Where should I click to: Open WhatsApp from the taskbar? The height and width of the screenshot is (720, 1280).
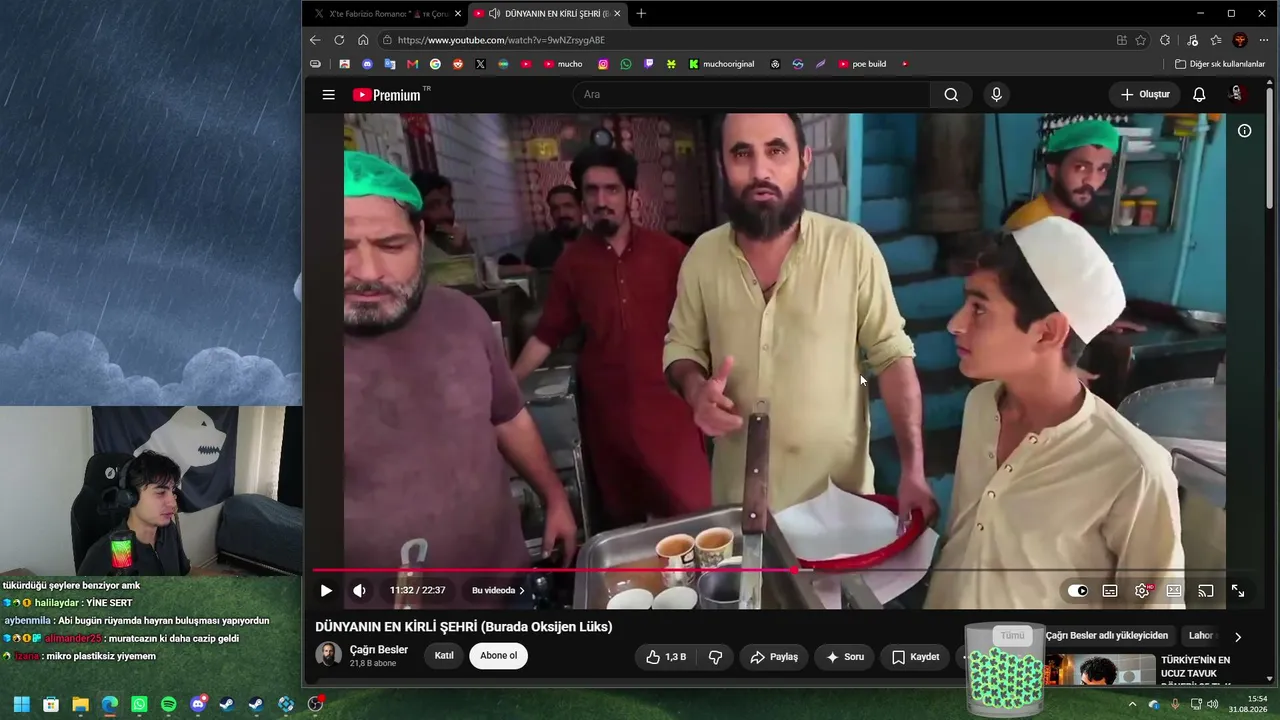click(x=139, y=705)
